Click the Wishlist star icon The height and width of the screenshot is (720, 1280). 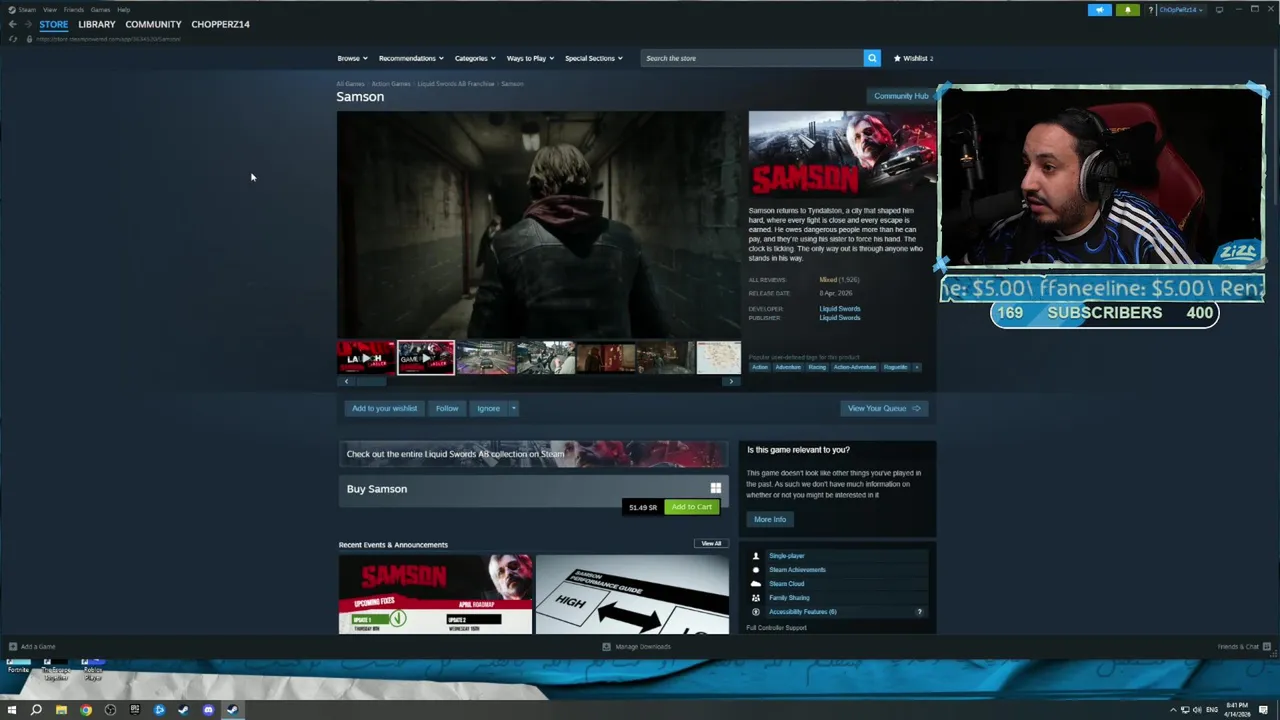[x=897, y=58]
